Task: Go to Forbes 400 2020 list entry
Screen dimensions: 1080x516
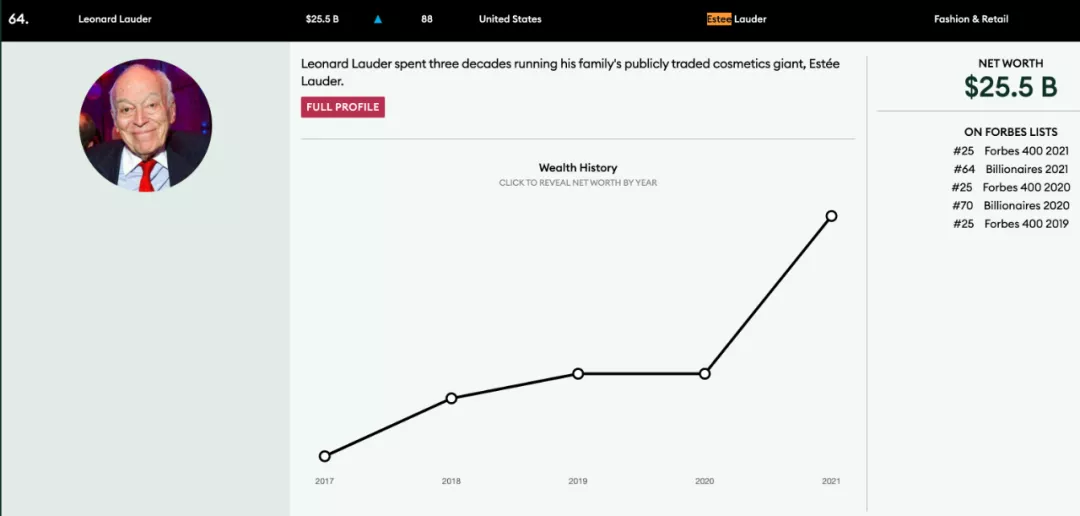Action: point(1011,187)
